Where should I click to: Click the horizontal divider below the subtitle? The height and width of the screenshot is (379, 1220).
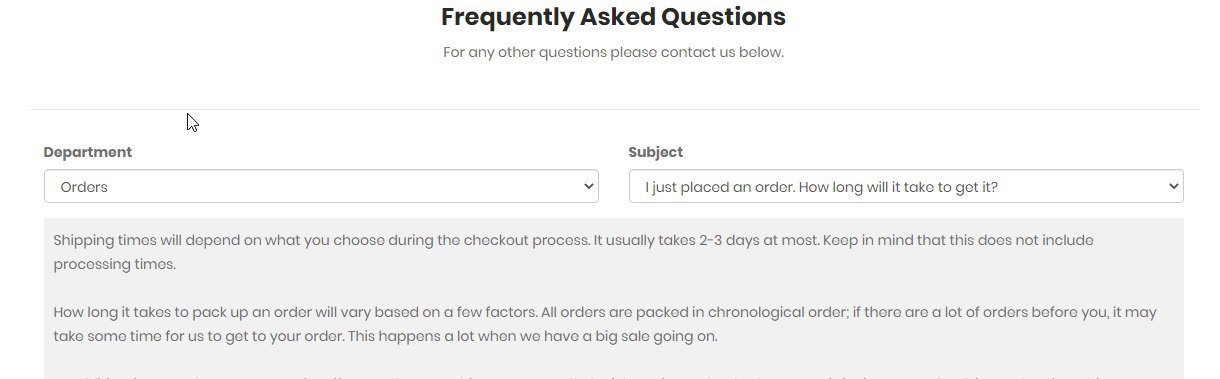pos(614,109)
